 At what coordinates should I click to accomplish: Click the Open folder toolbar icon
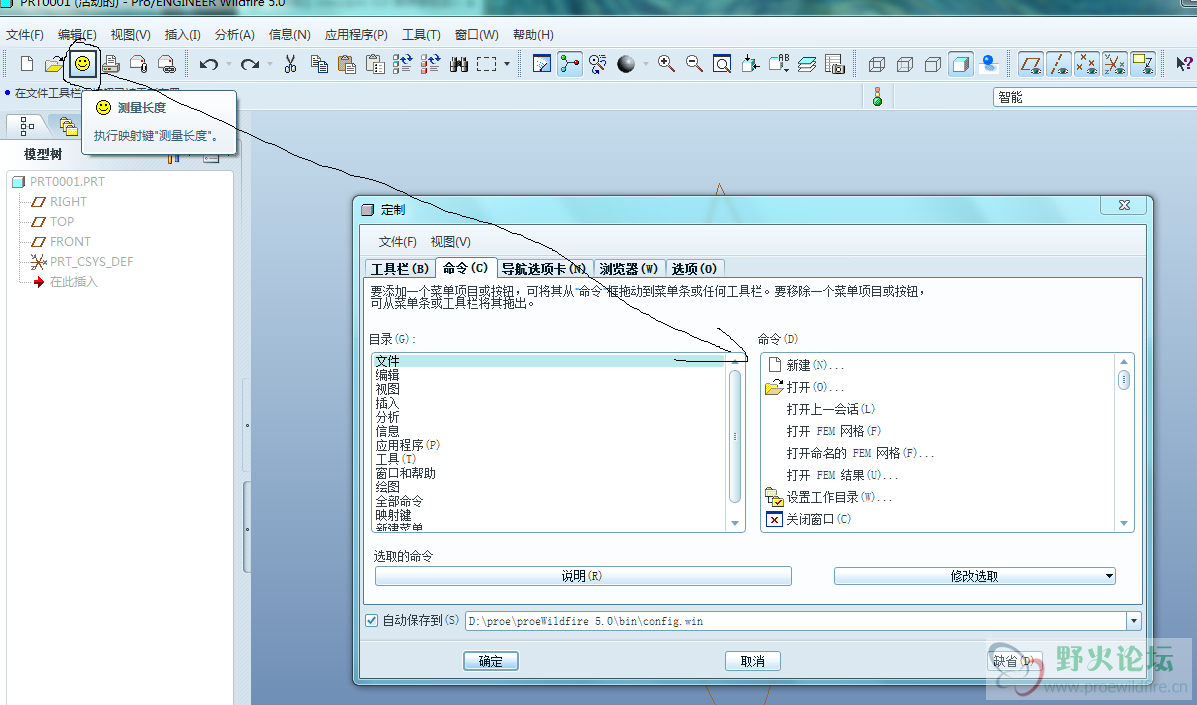point(53,64)
